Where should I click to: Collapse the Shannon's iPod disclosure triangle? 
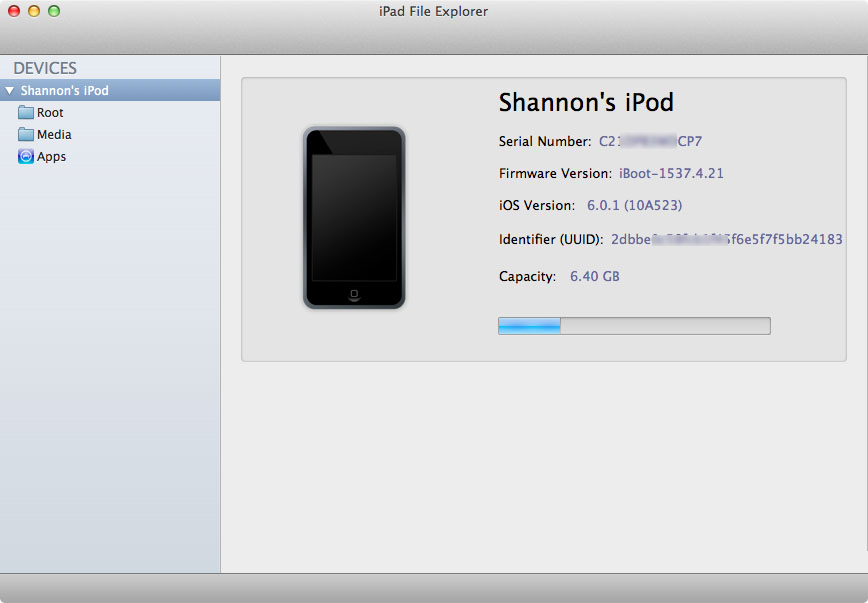(9, 90)
